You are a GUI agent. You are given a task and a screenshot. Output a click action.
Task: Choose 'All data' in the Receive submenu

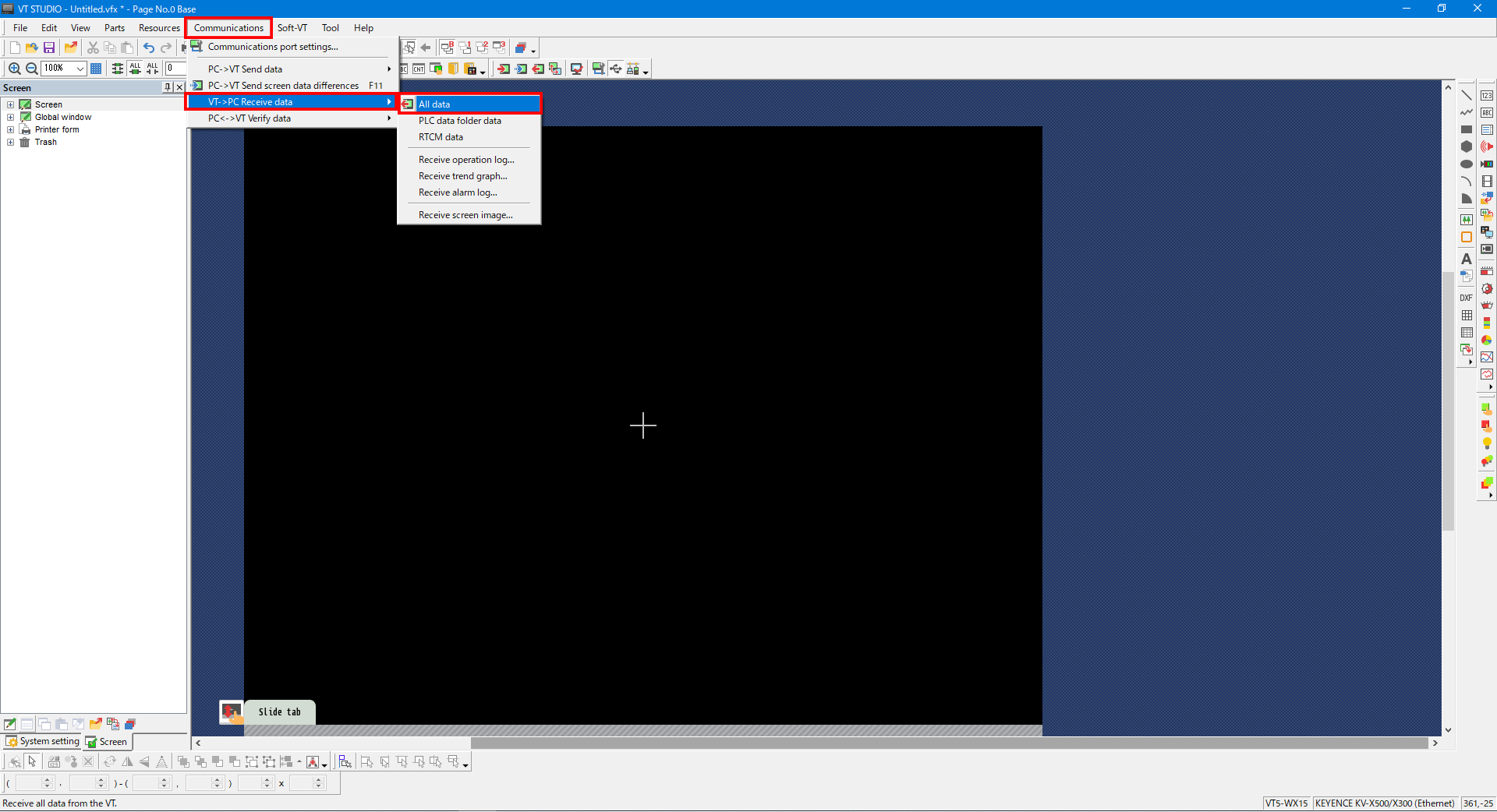coord(434,104)
